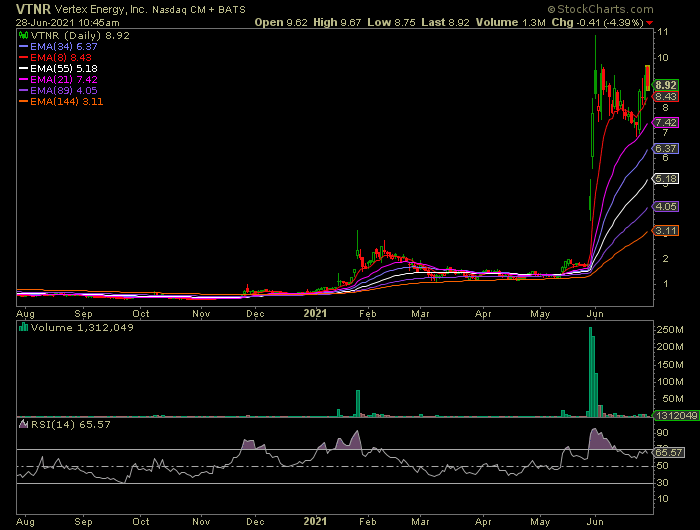Screen dimensions: 700x530
Task: Click the High 9.67 value in the header
Action: coord(337,22)
